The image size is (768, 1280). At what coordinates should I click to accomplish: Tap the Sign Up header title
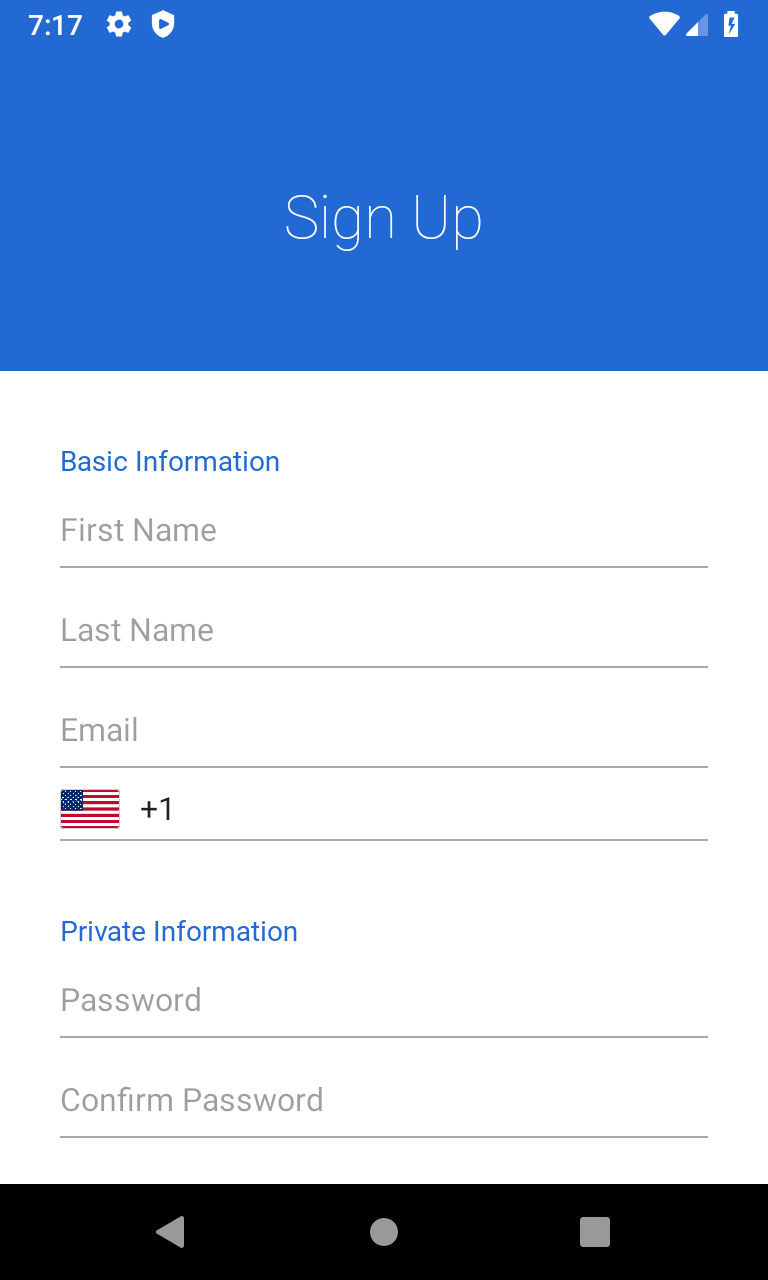point(384,219)
